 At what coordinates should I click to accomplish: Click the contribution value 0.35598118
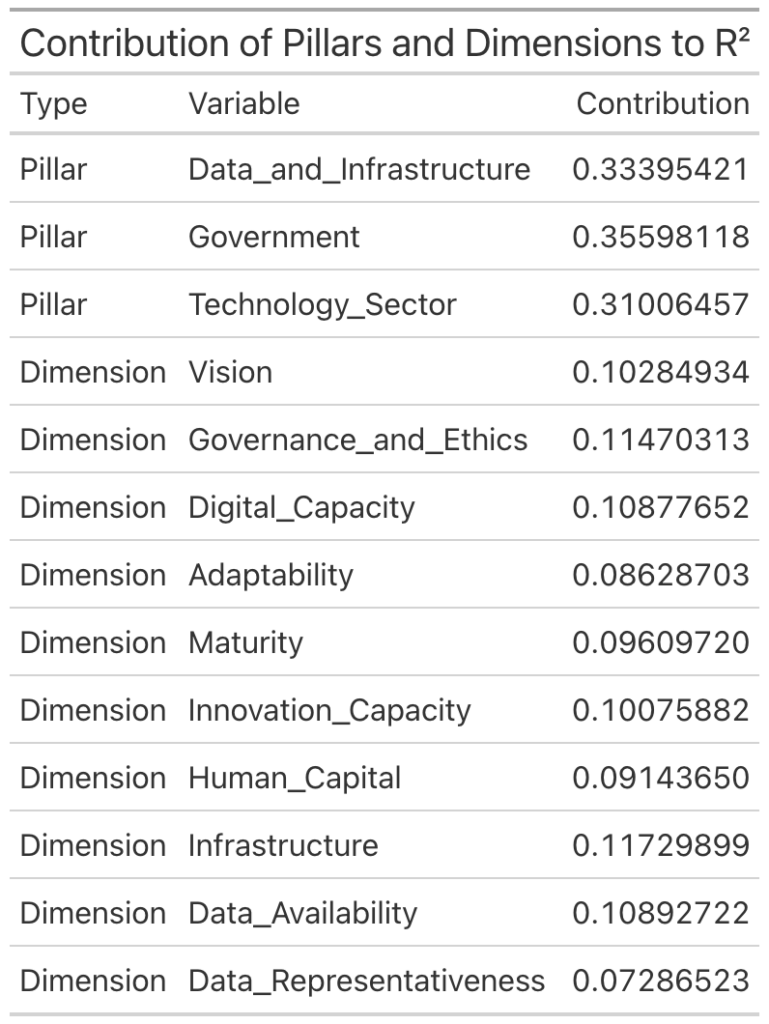point(660,237)
